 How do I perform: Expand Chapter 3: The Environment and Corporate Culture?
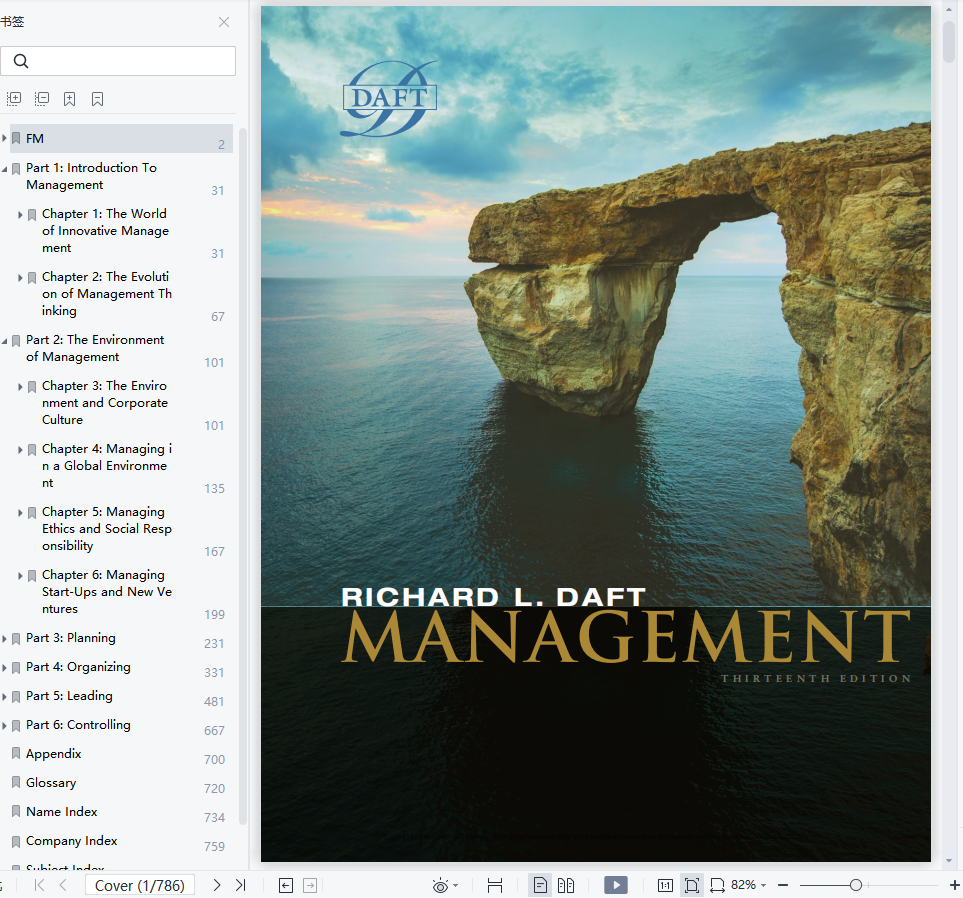coord(20,386)
